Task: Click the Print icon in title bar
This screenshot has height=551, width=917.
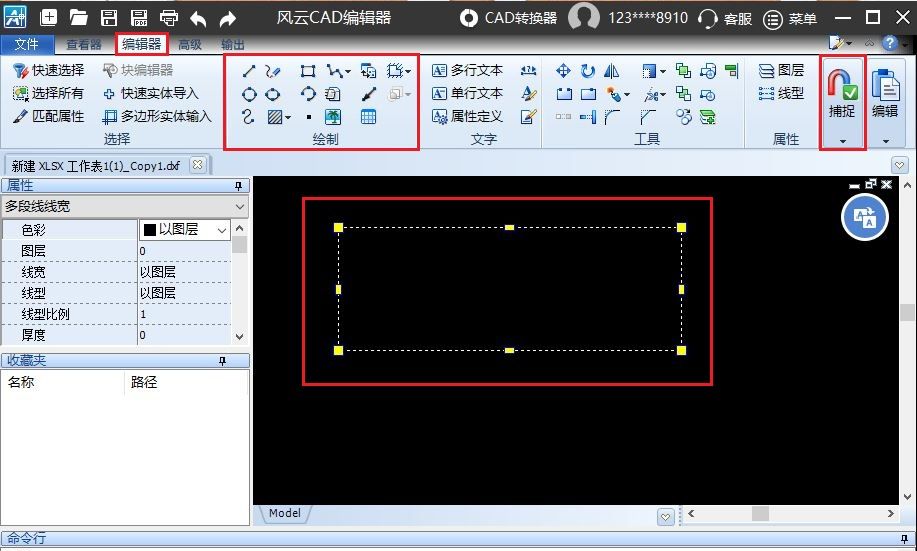Action: [169, 18]
